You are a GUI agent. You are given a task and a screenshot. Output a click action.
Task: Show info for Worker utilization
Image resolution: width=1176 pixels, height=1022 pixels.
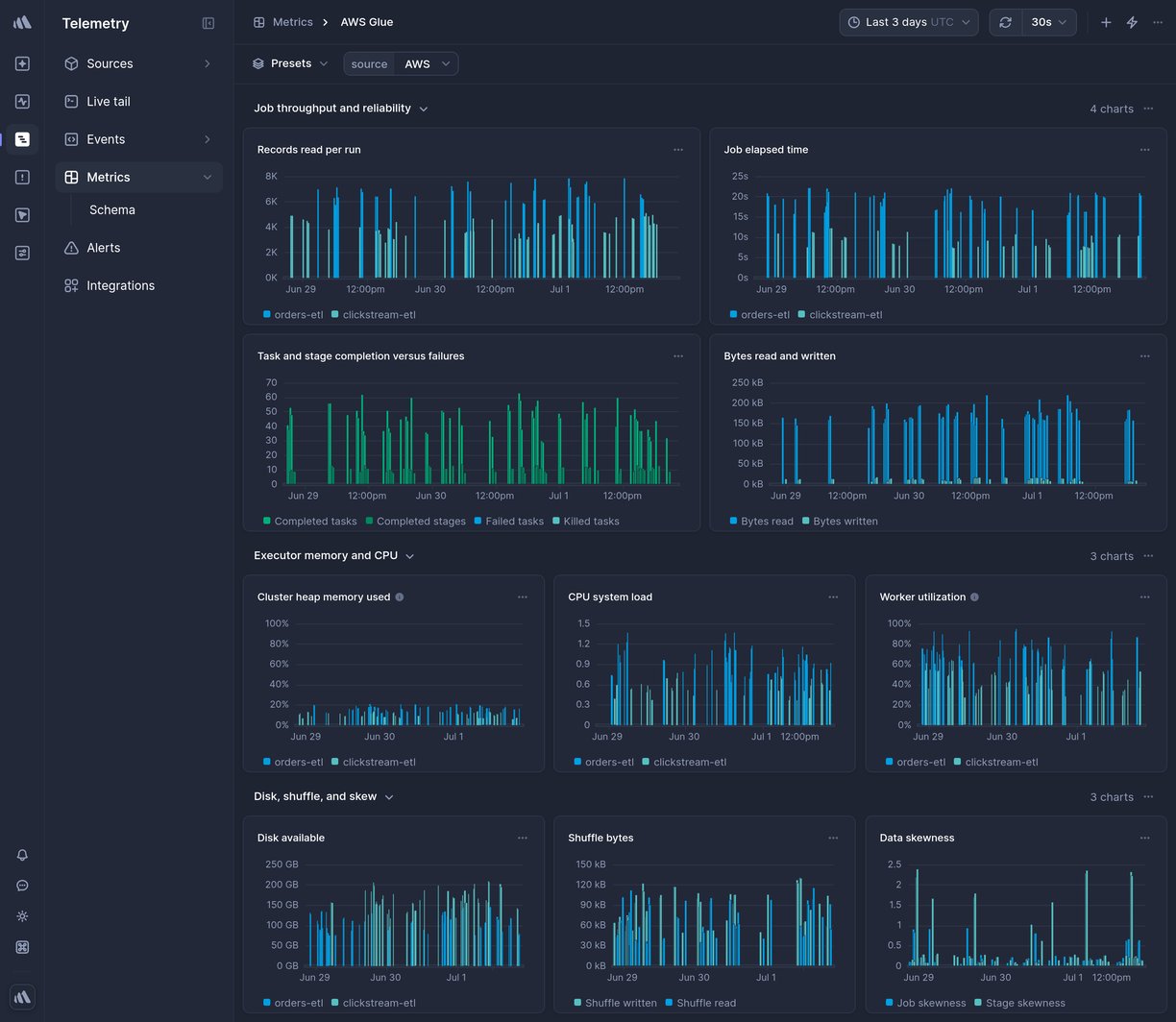click(974, 597)
